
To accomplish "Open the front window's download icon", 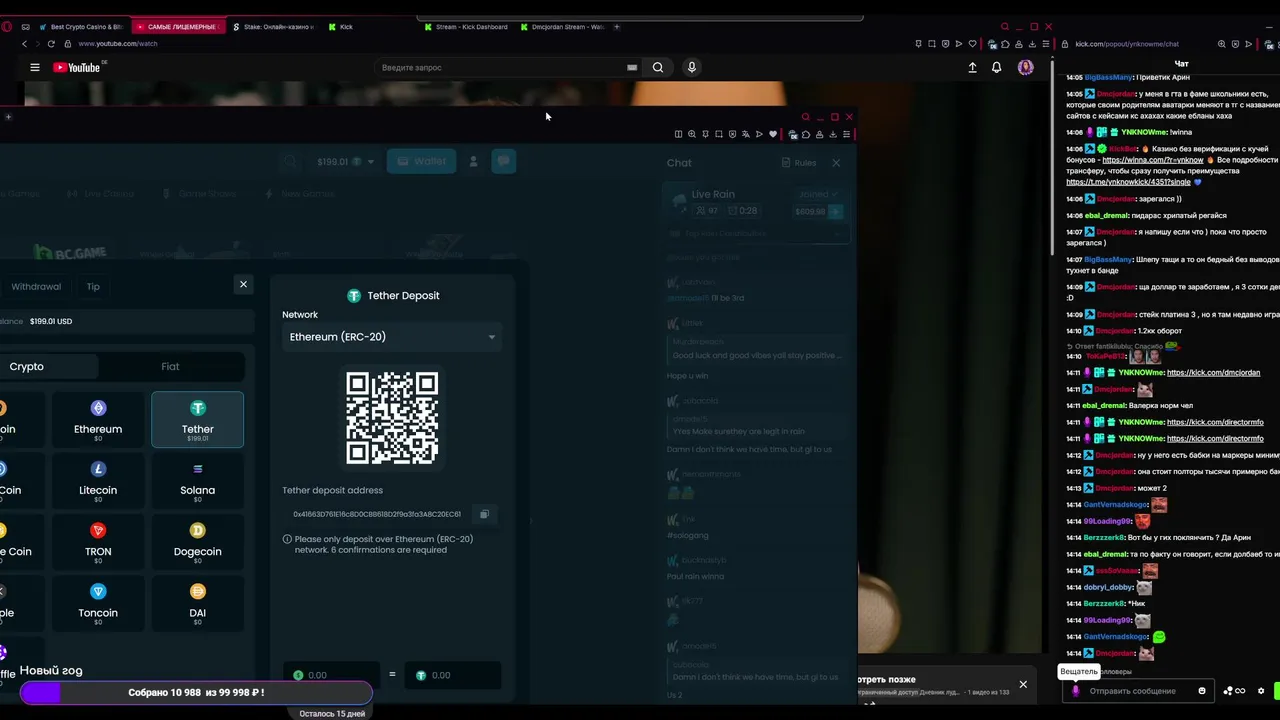I will [833, 134].
